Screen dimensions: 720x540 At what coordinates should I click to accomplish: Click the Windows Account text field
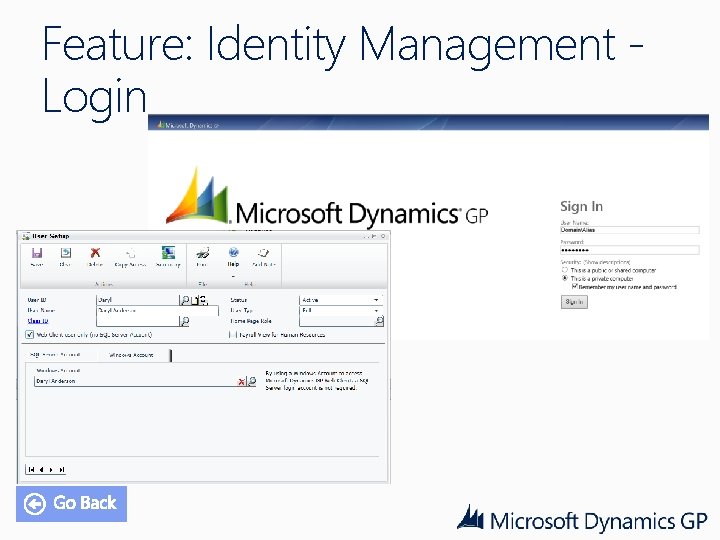(135, 381)
